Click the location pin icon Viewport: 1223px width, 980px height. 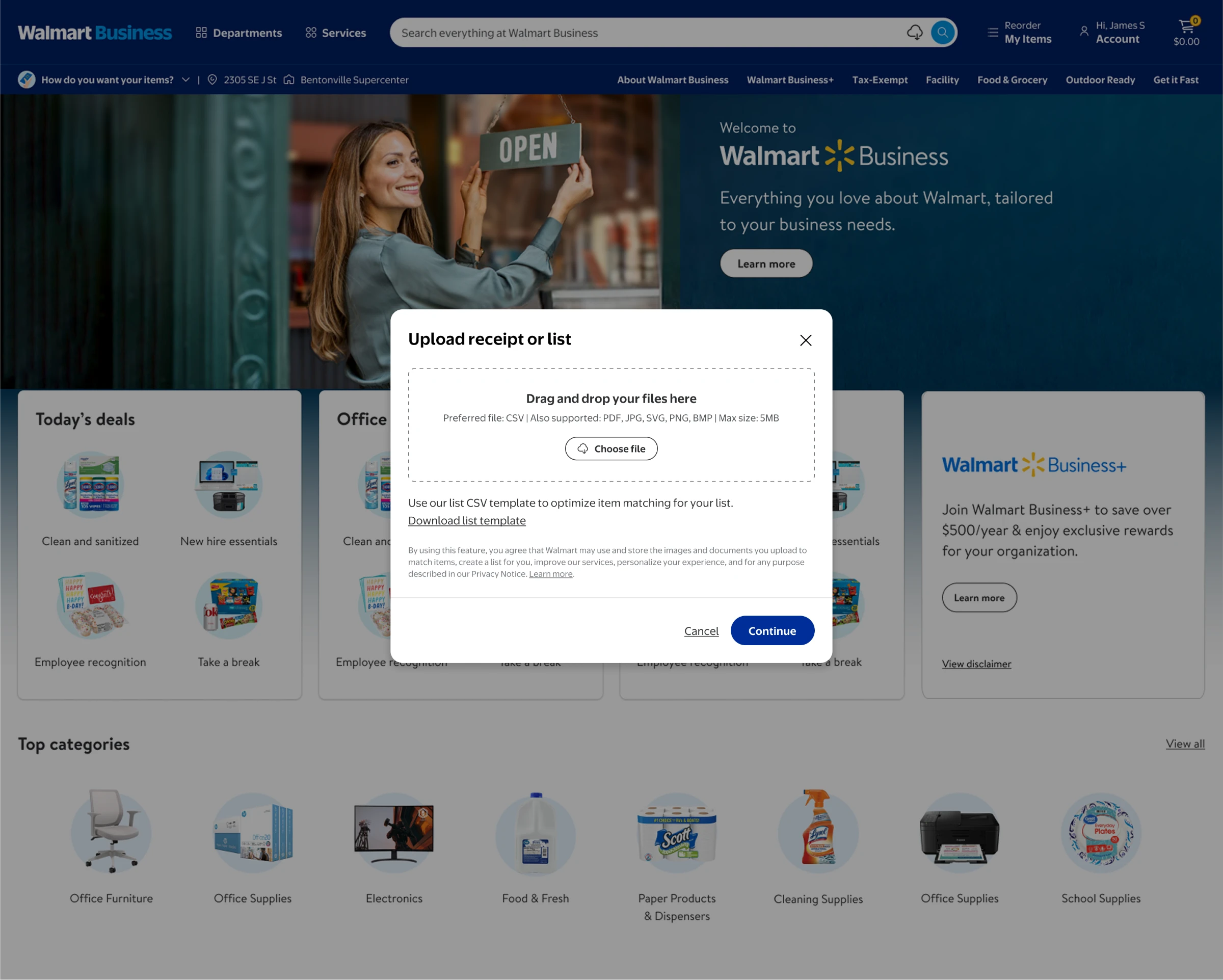(212, 80)
